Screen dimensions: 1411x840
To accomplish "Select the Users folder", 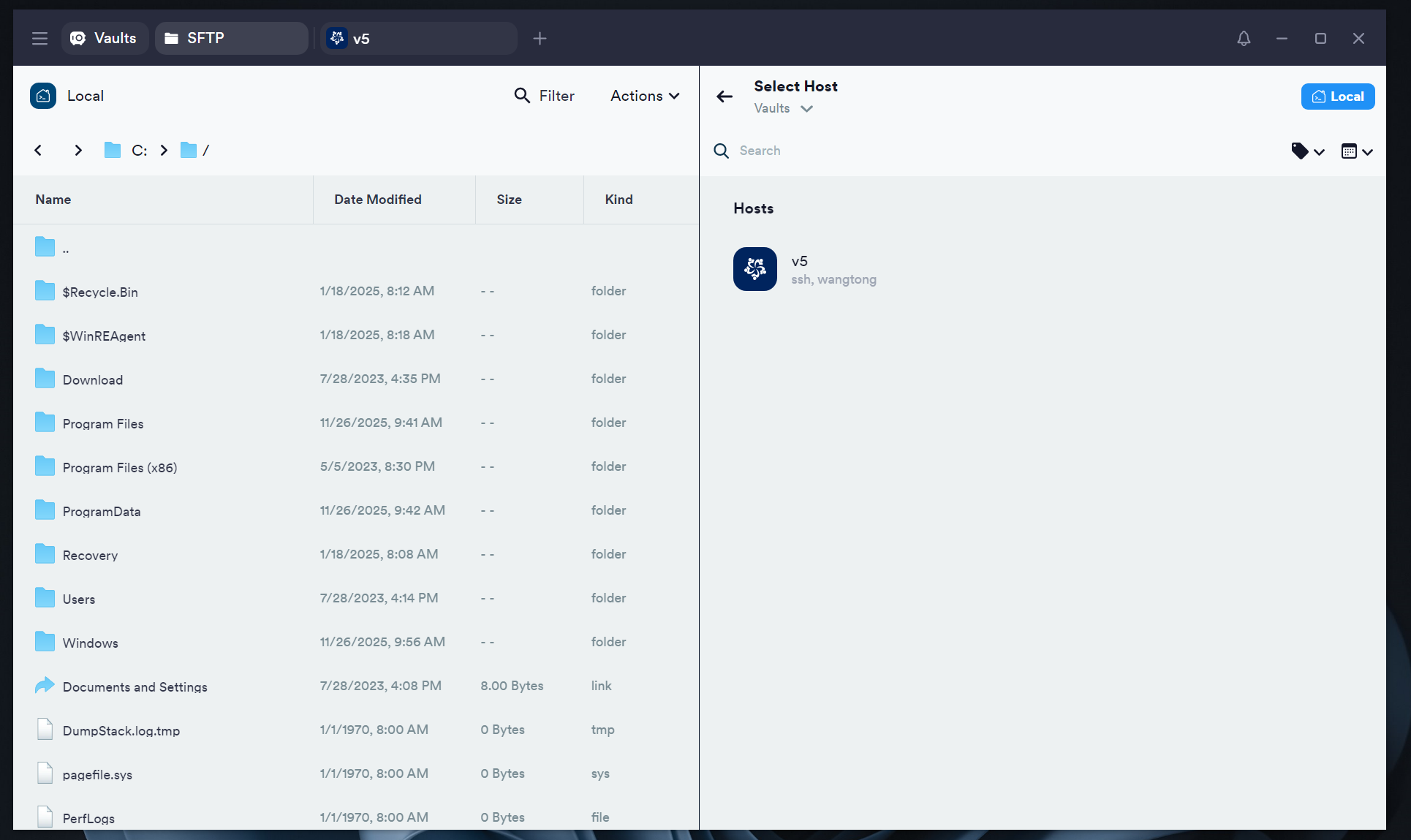I will pyautogui.click(x=356, y=598).
